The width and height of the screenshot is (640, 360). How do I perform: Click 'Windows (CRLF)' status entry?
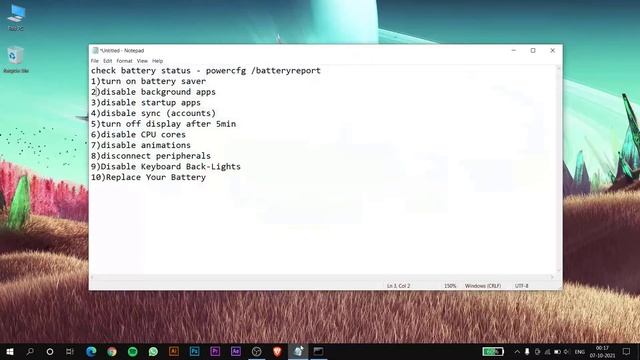483,286
